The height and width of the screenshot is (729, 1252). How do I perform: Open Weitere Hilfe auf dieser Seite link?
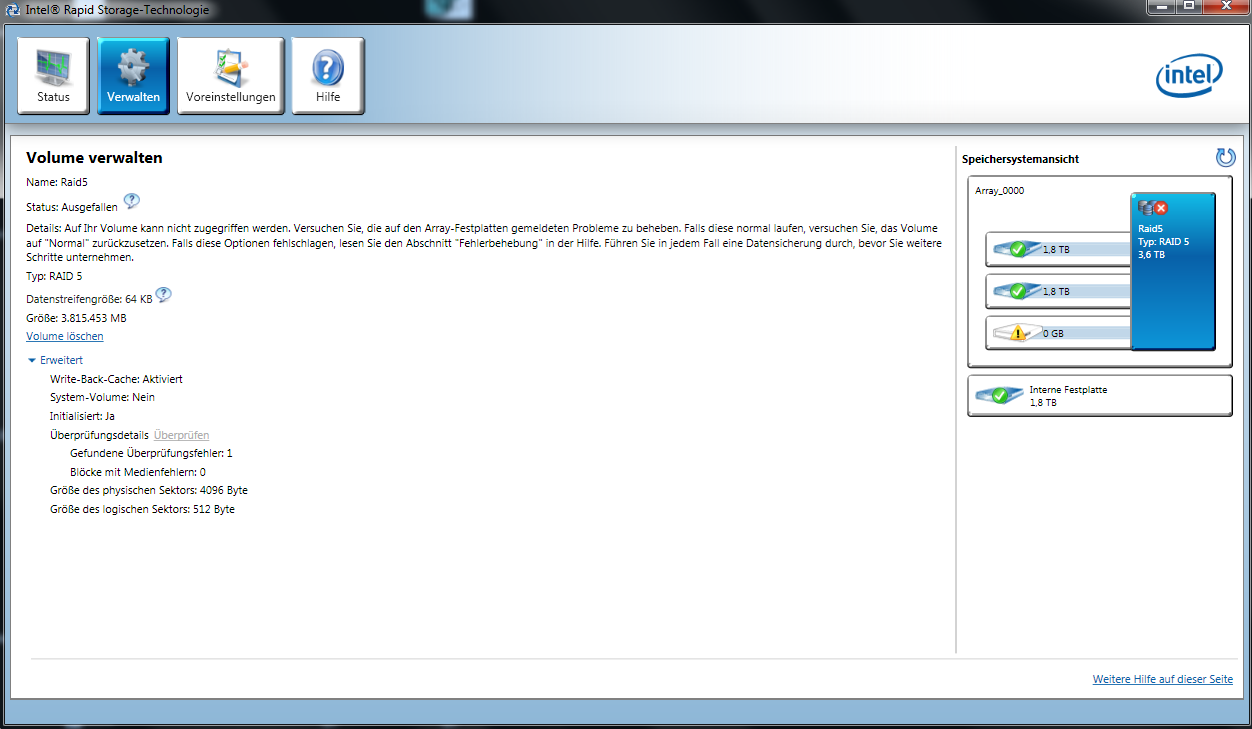1163,680
